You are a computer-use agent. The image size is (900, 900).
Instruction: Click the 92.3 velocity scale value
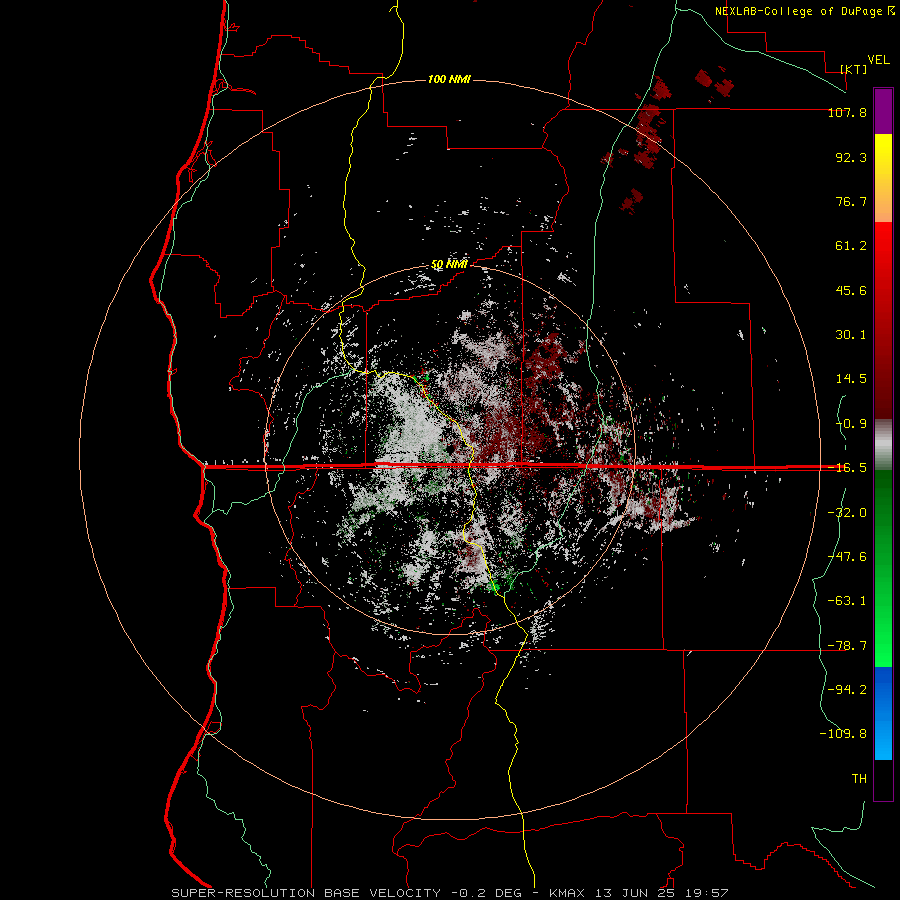coord(851,157)
